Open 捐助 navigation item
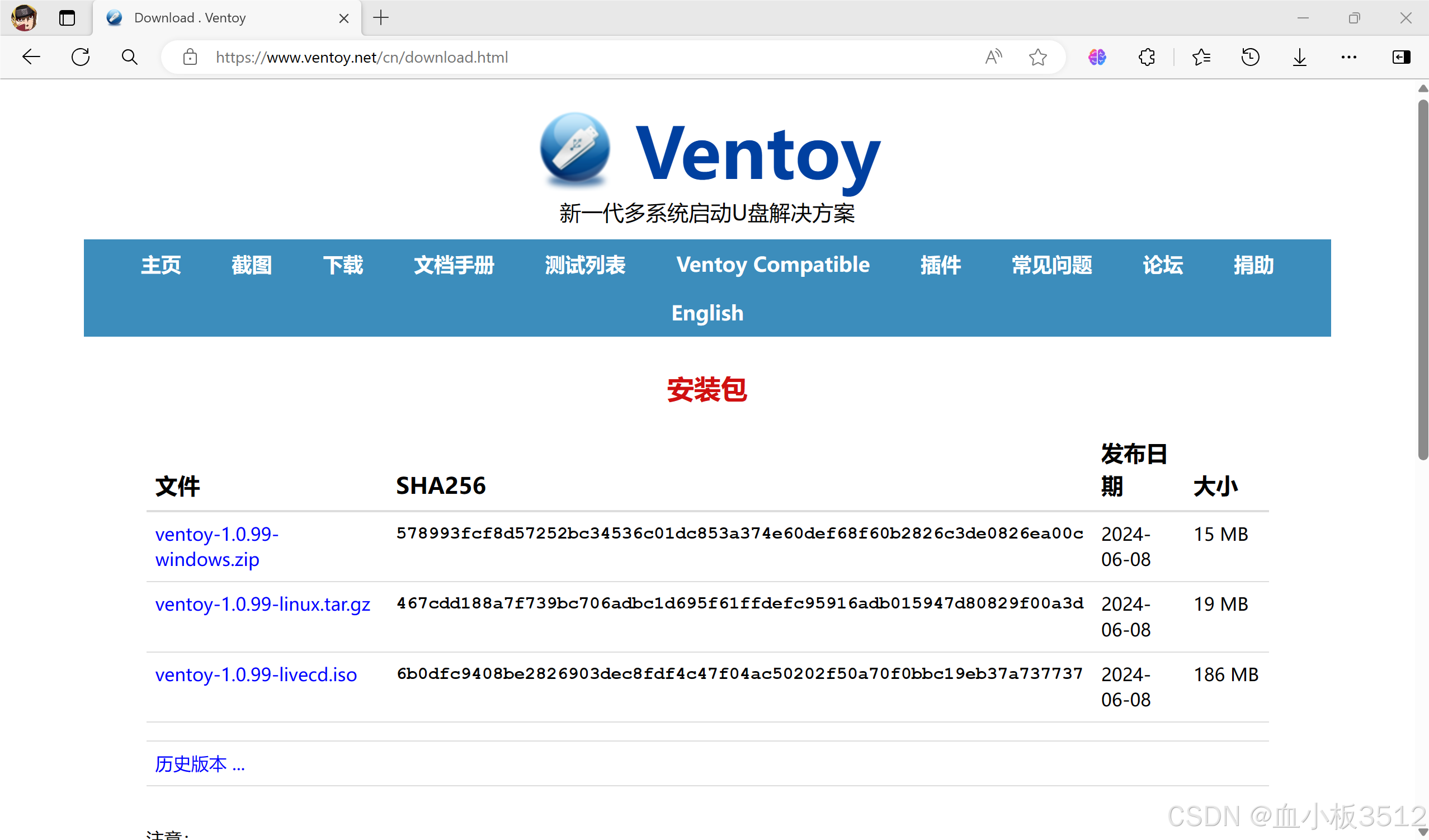The width and height of the screenshot is (1429, 840). [x=1254, y=265]
